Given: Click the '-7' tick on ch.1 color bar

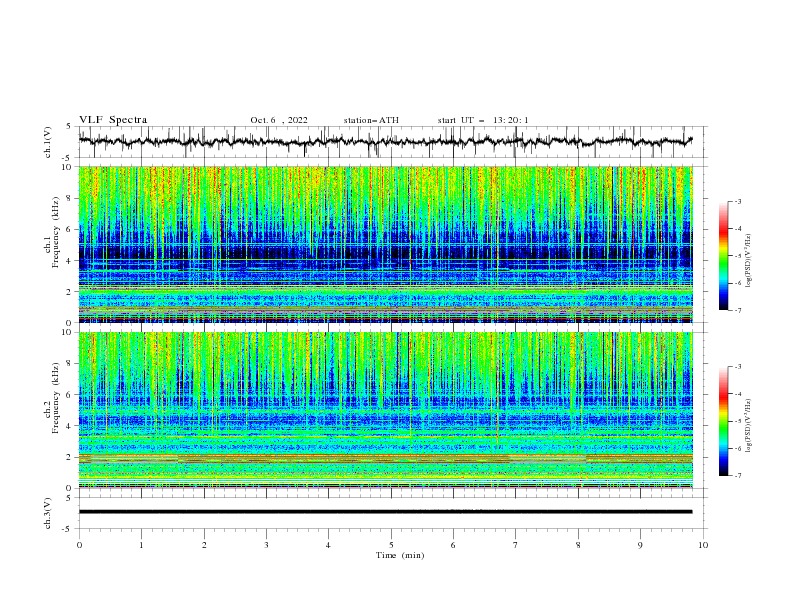Looking at the screenshot, I should tap(738, 310).
